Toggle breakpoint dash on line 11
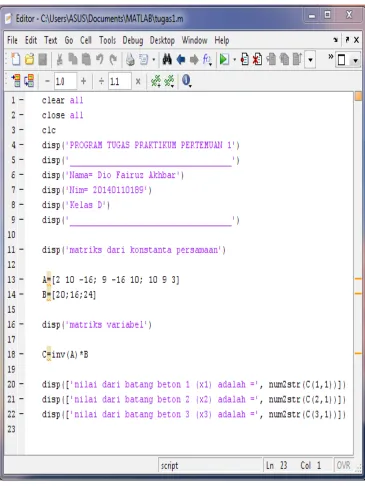 [x=21, y=249]
